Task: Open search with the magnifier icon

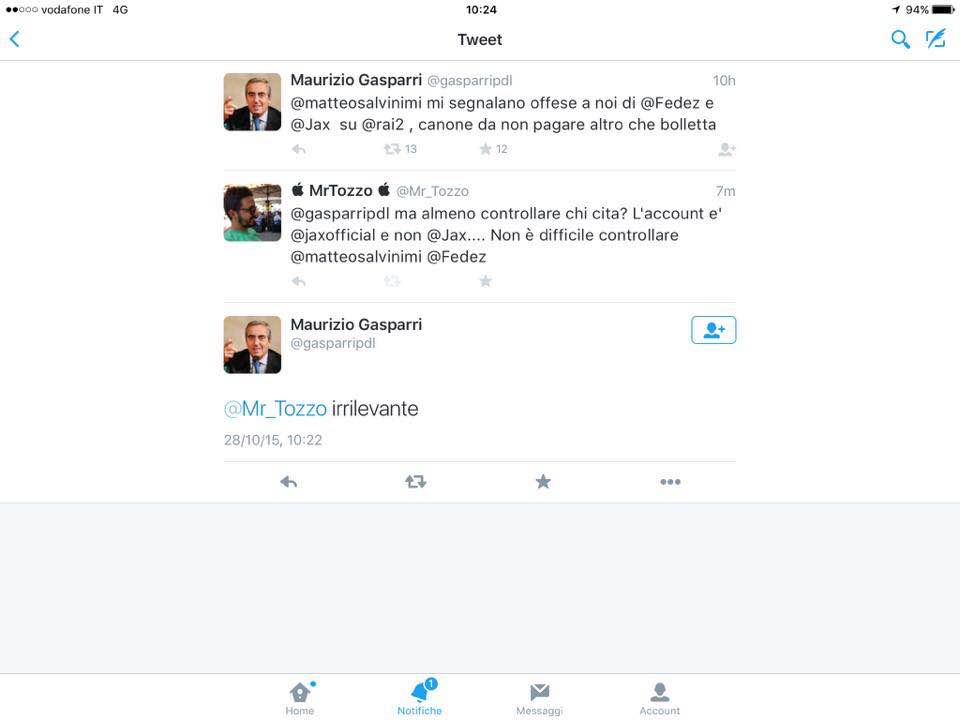Action: click(x=899, y=39)
